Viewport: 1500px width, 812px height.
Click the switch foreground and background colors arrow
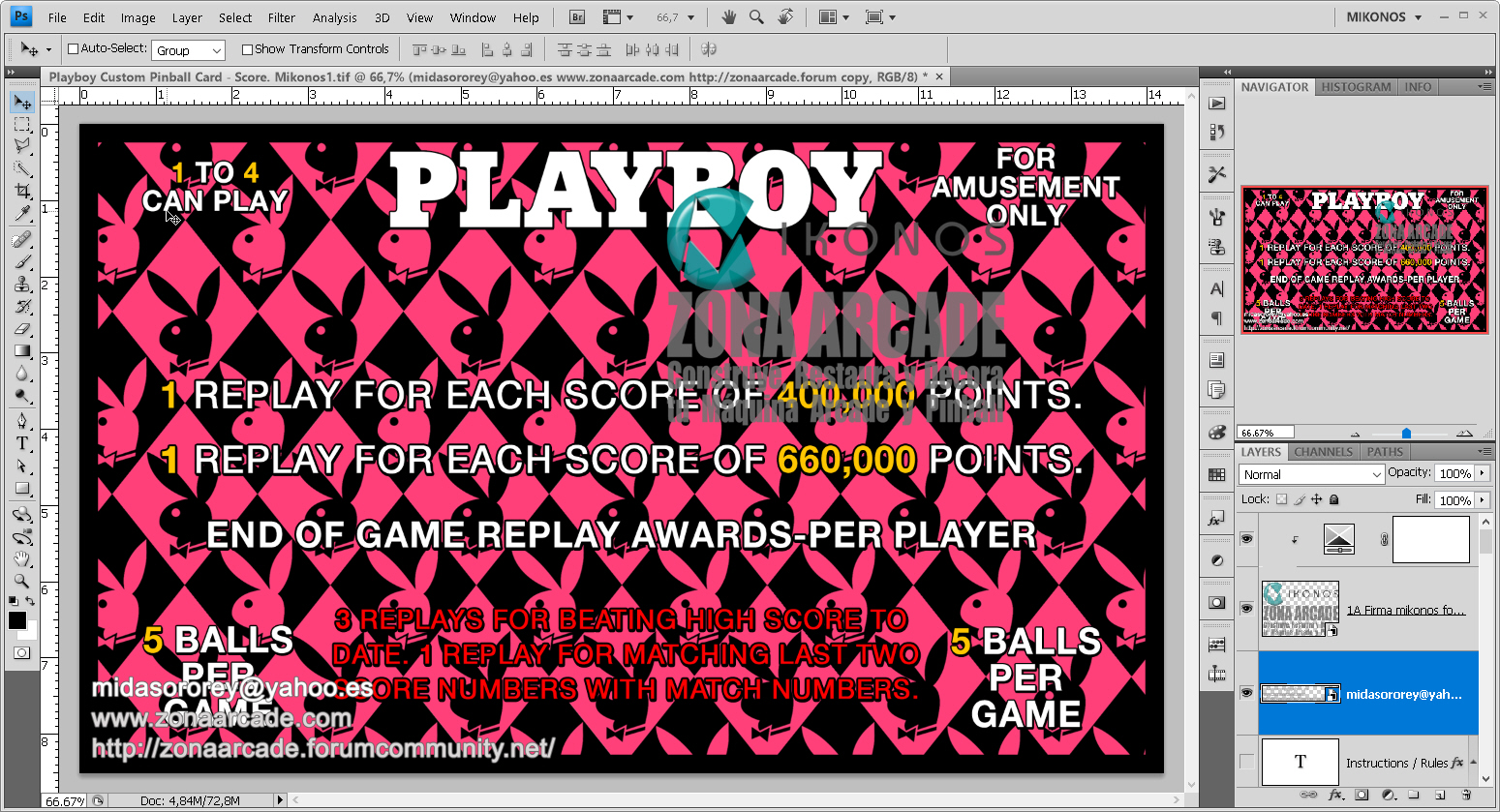tap(31, 602)
